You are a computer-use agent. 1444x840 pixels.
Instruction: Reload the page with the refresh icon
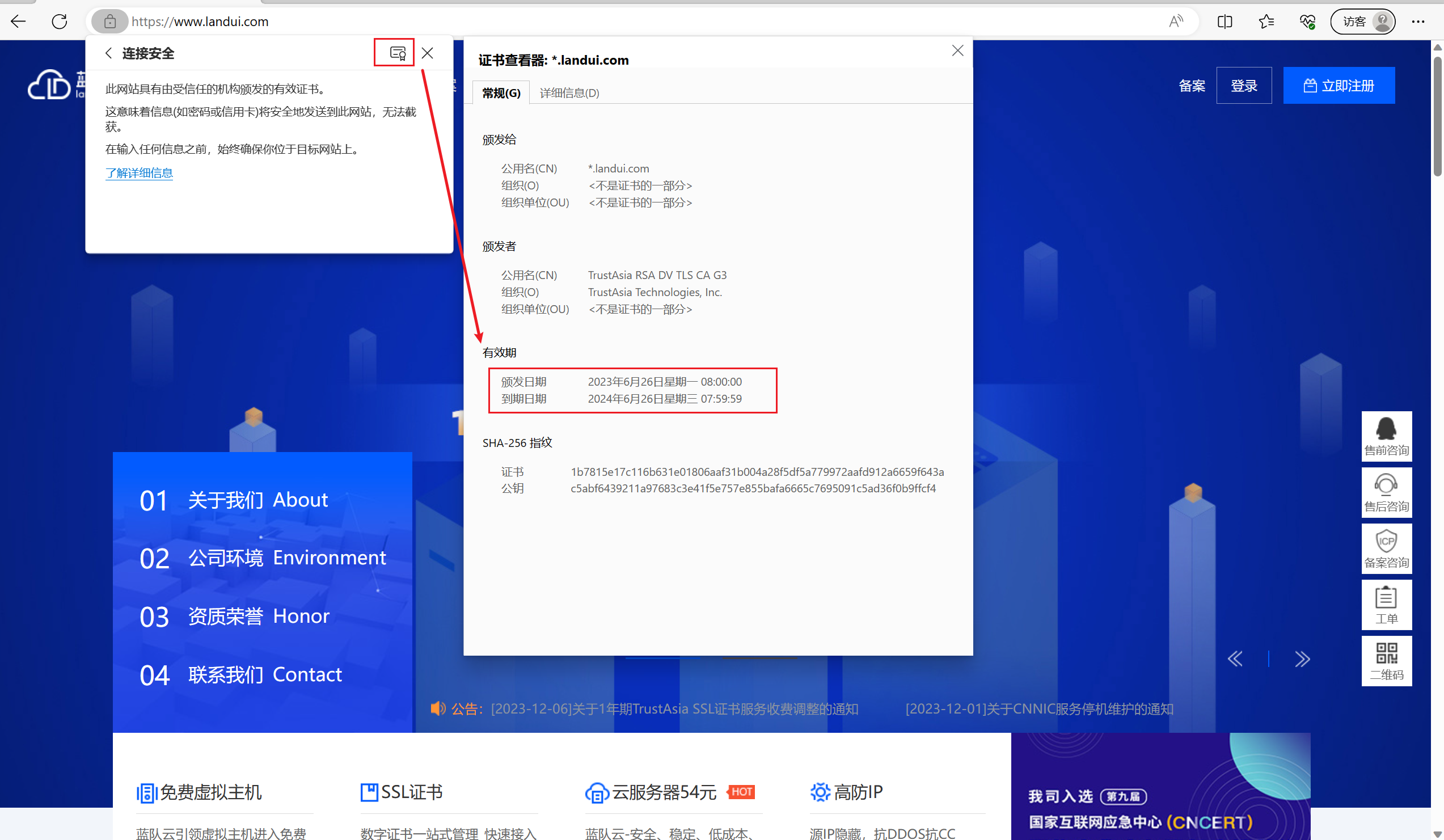(59, 22)
